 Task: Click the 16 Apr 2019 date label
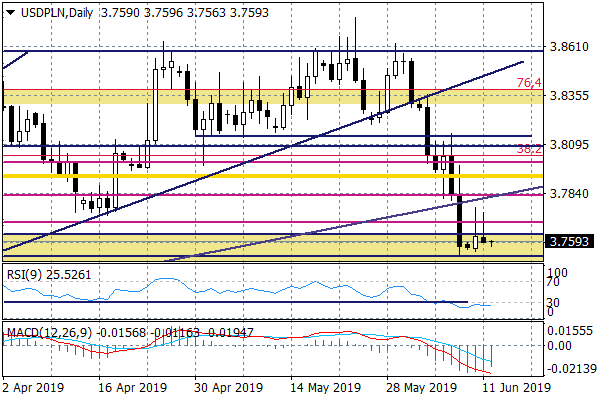(x=134, y=387)
